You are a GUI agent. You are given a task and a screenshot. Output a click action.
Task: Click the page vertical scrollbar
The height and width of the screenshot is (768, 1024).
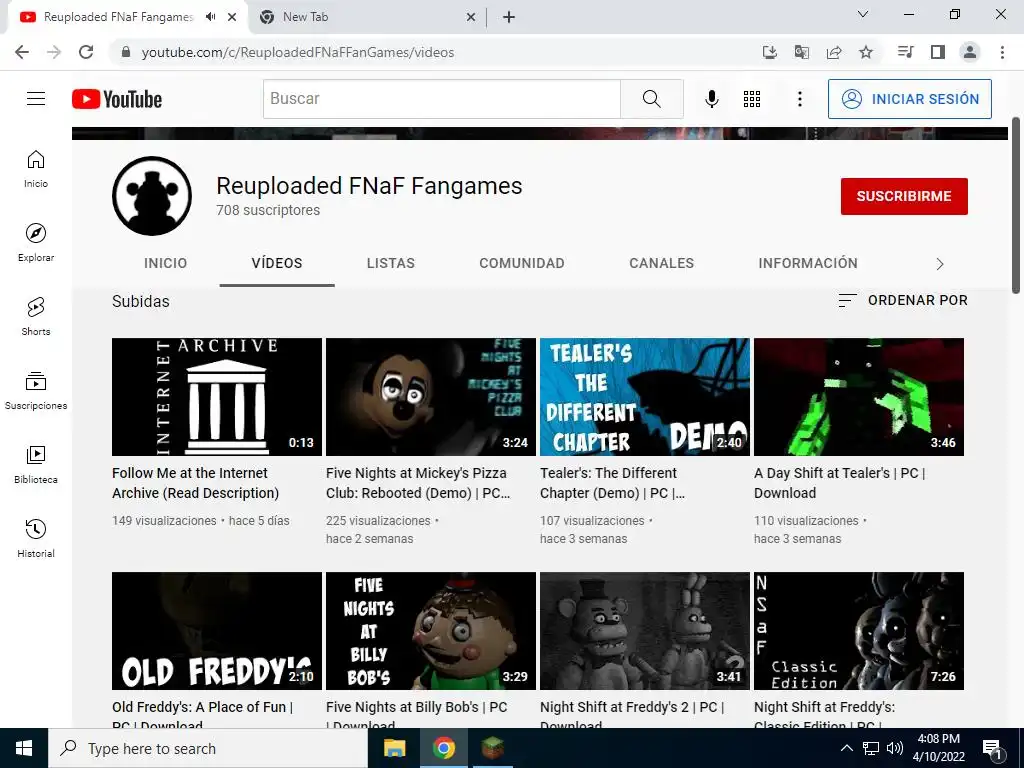pos(1016,206)
